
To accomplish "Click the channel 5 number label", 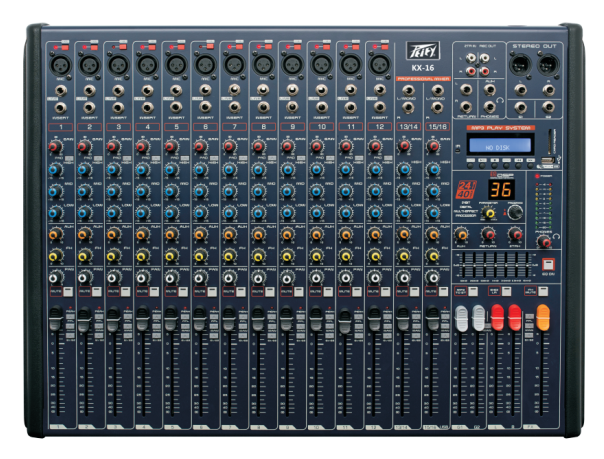I will click(x=176, y=127).
